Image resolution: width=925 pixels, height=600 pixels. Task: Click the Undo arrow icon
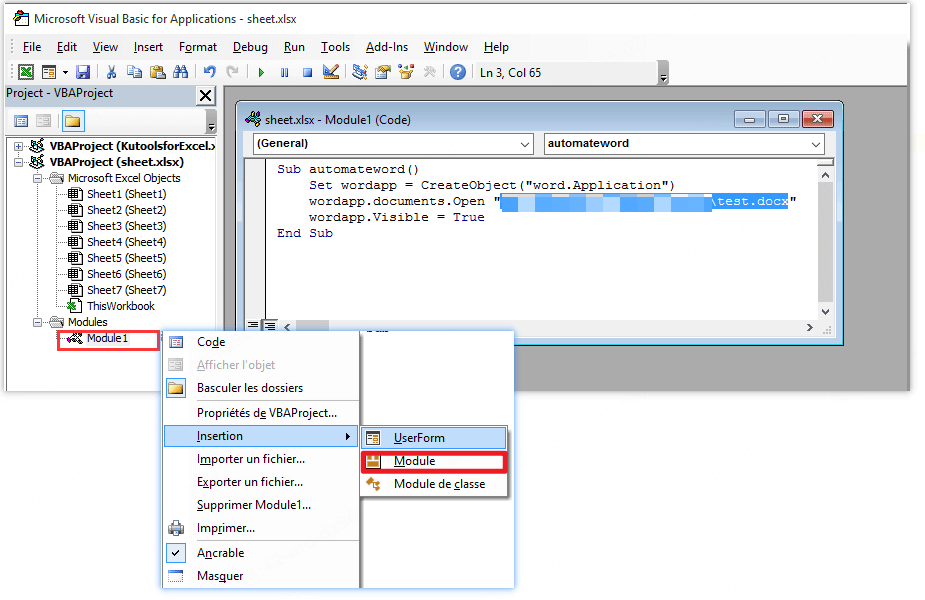pyautogui.click(x=209, y=72)
